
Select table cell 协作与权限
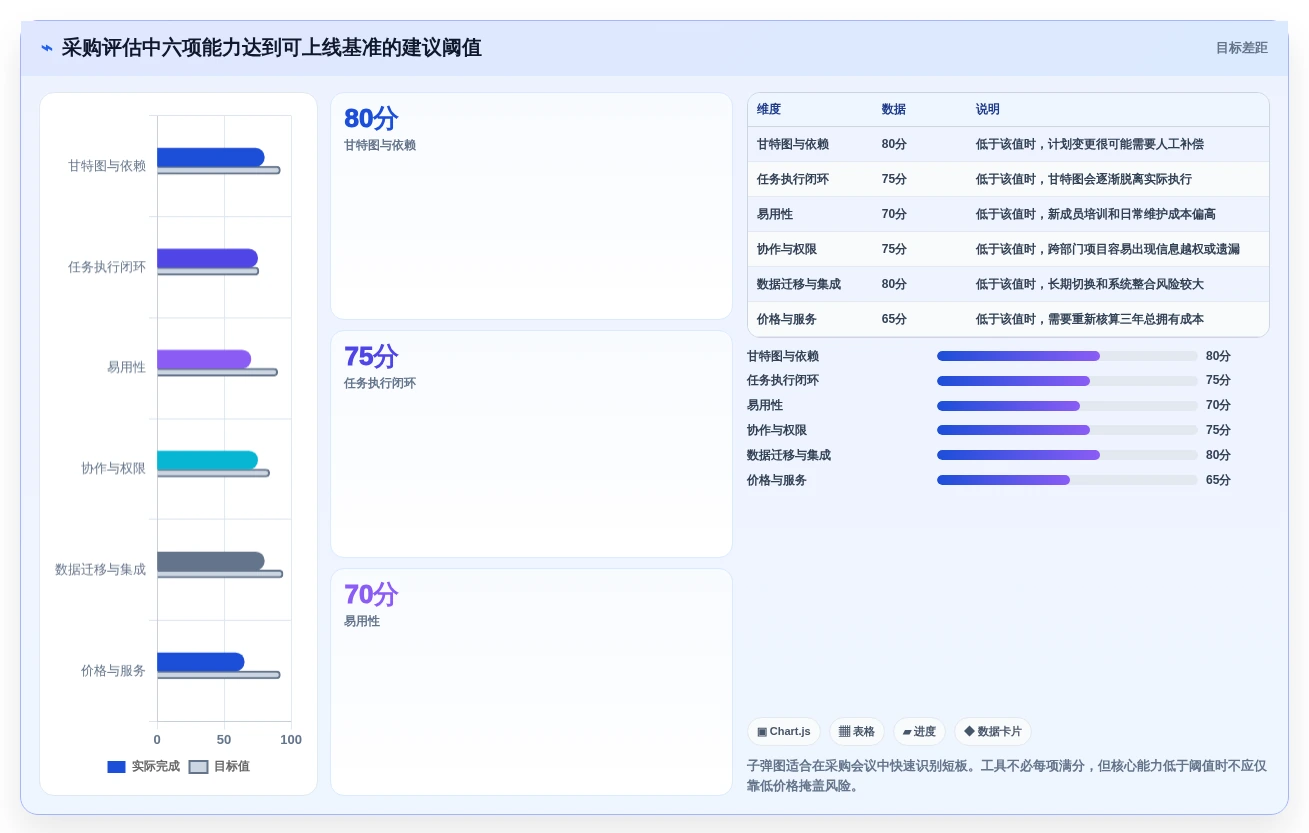[787, 249]
